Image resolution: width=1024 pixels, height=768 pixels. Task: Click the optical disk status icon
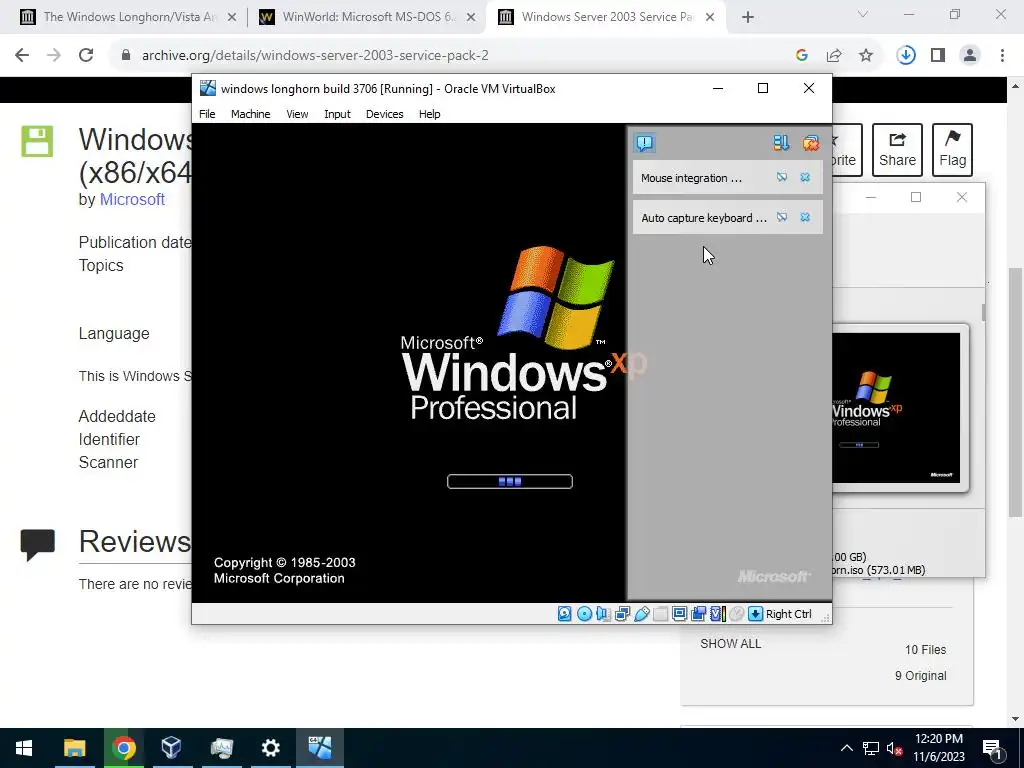click(x=584, y=614)
